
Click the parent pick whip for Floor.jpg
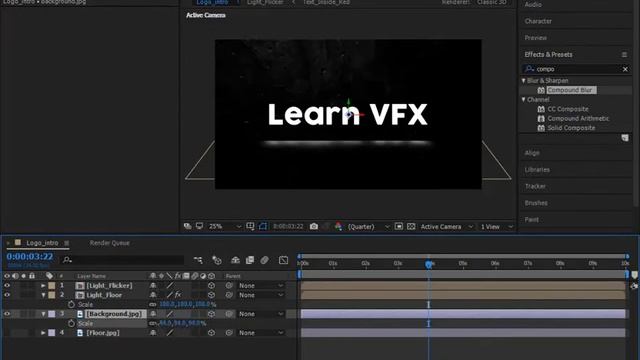(229, 333)
